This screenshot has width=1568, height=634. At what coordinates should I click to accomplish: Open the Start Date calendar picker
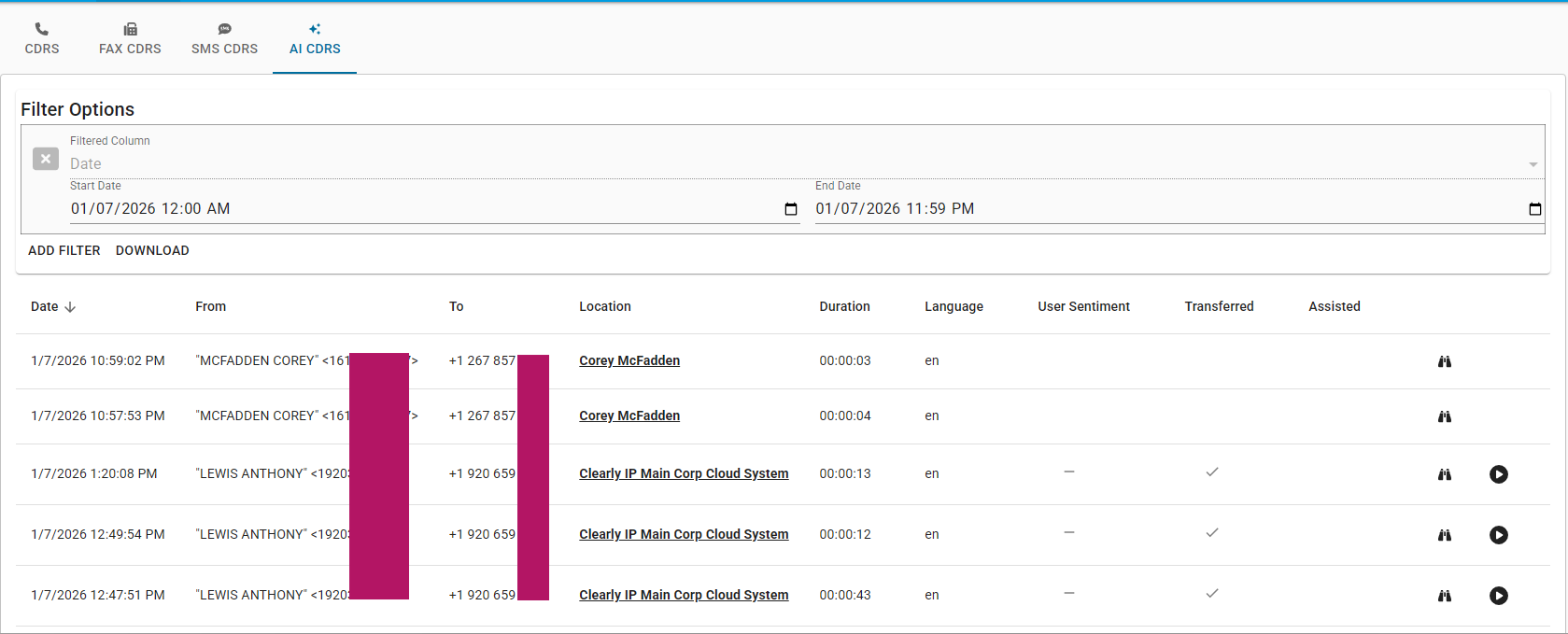tap(790, 209)
